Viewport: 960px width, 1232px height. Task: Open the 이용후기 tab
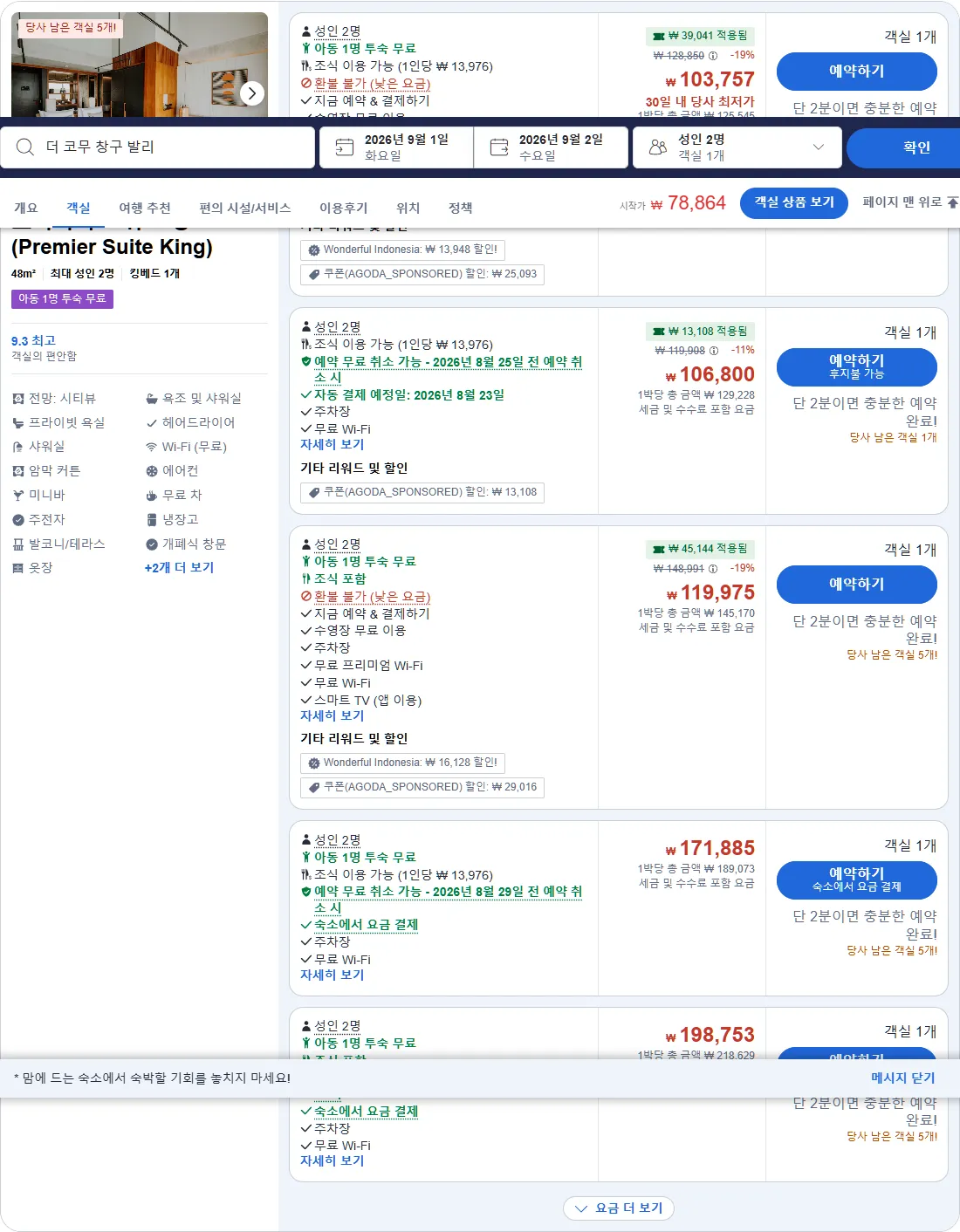point(344,208)
